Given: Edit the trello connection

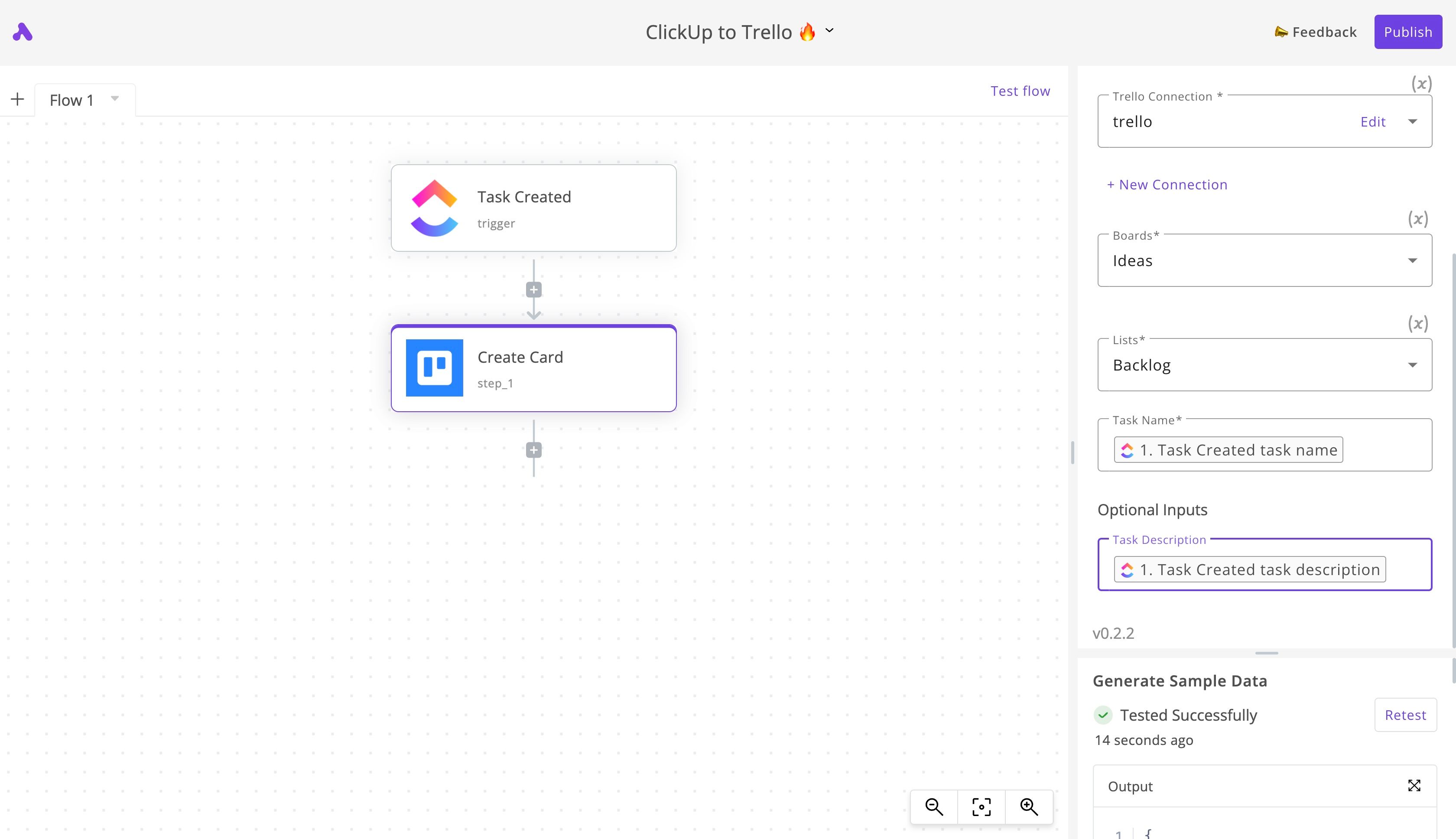Looking at the screenshot, I should pos(1372,122).
